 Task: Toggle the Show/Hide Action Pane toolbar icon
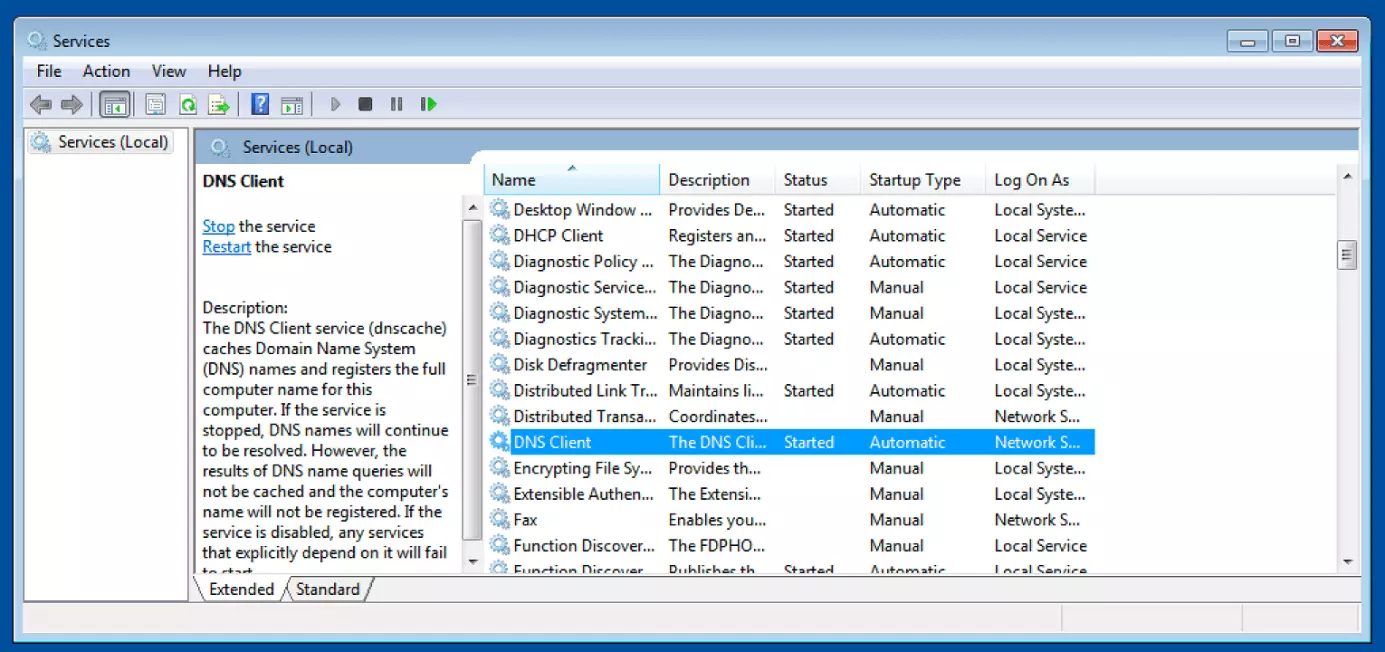click(292, 104)
